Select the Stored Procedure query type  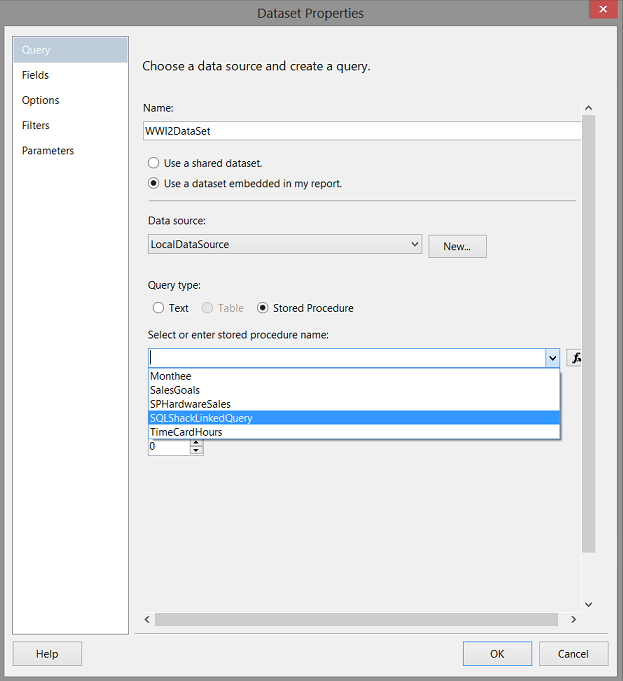(x=264, y=308)
